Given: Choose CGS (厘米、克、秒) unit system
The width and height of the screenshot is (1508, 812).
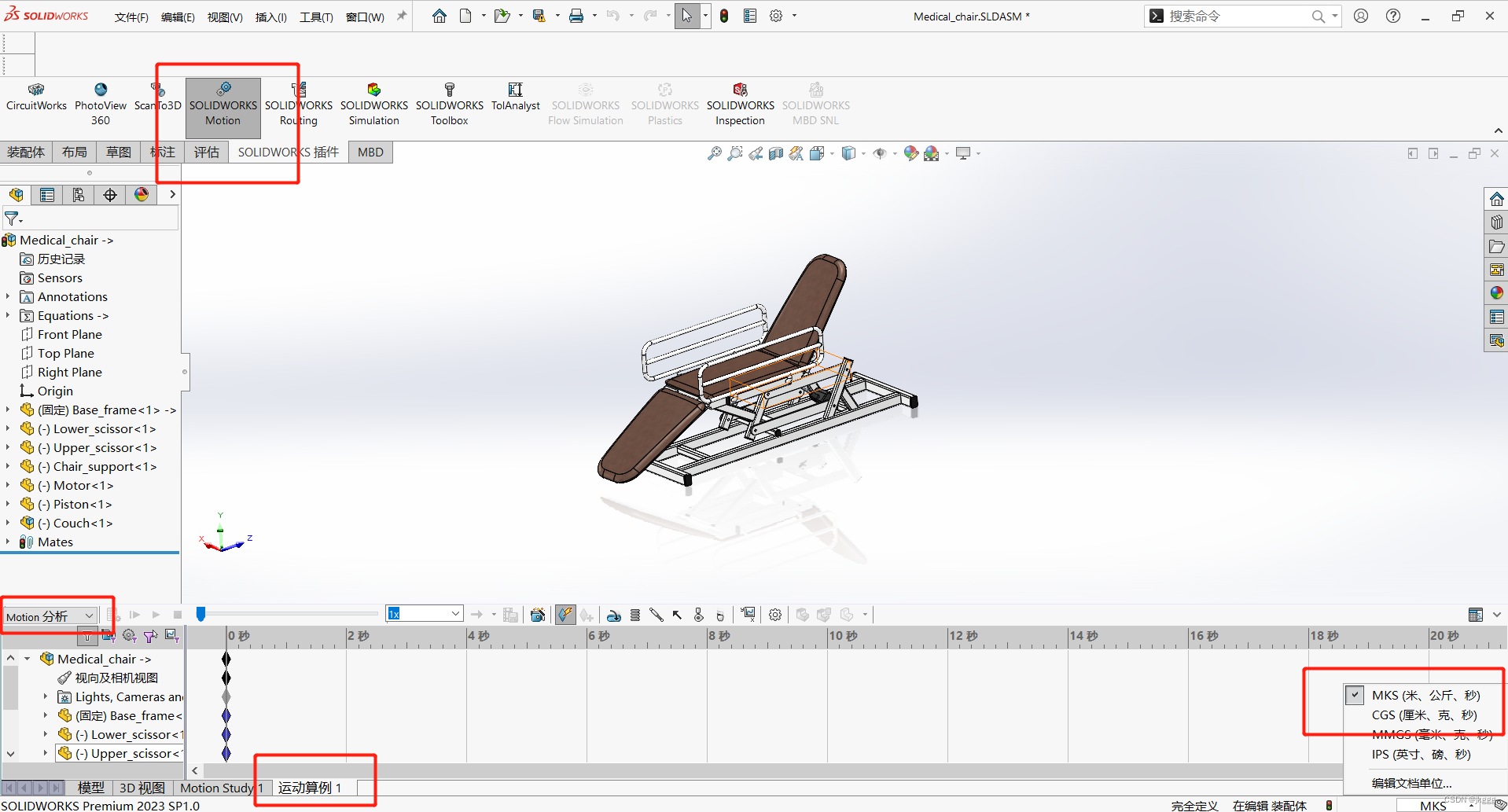Looking at the screenshot, I should pyautogui.click(x=1424, y=715).
